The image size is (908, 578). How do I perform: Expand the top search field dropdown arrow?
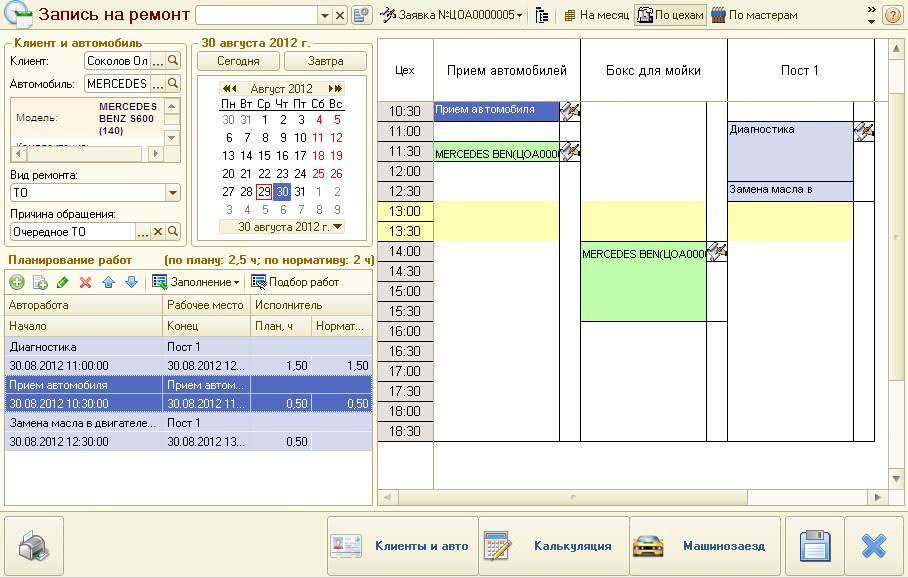[x=325, y=15]
